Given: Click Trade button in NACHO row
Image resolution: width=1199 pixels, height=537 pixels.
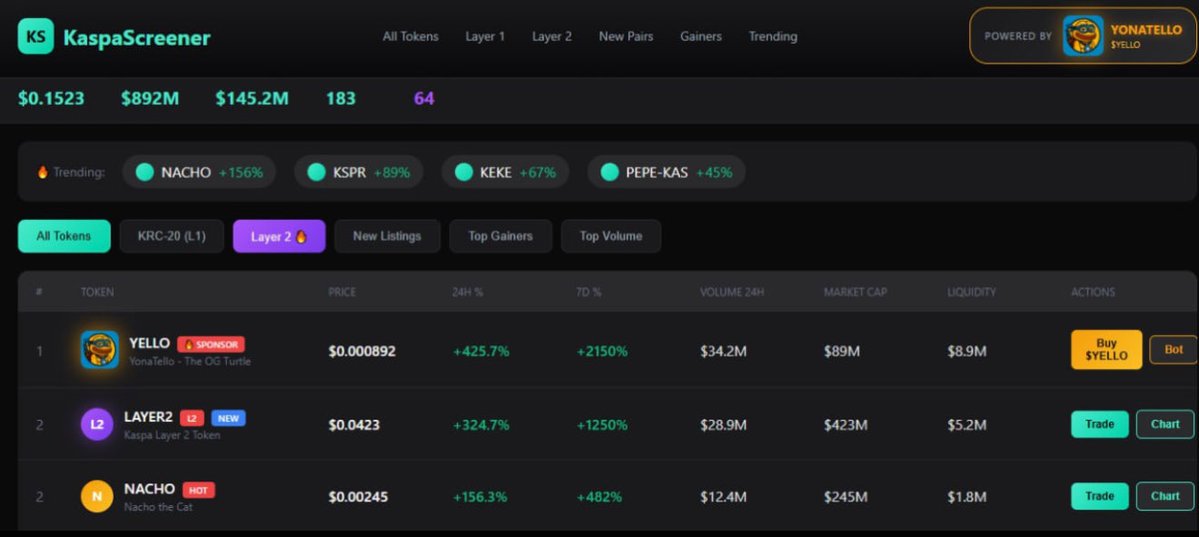Looking at the screenshot, I should pyautogui.click(x=1100, y=496).
